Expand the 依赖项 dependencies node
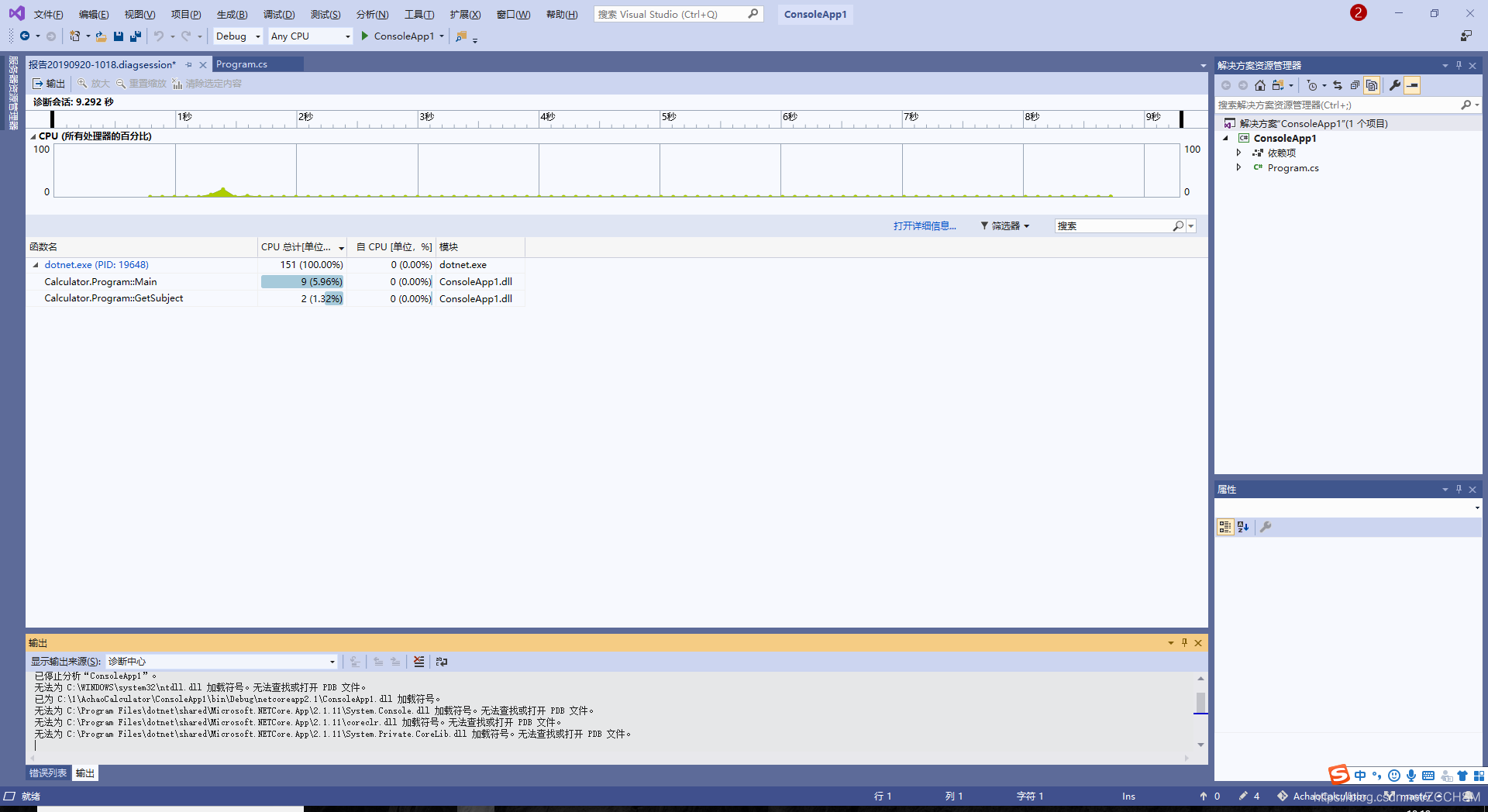Viewport: 1488px width, 812px height. click(x=1238, y=153)
